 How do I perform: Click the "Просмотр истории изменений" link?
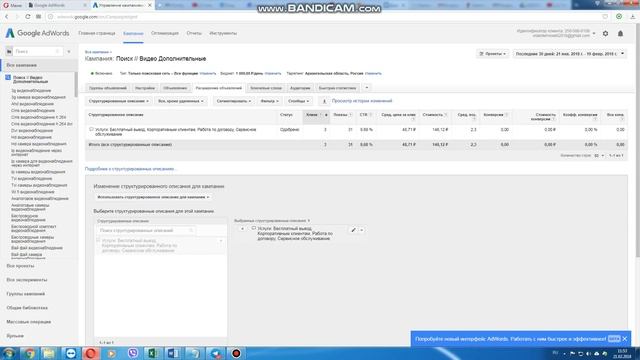coord(362,101)
